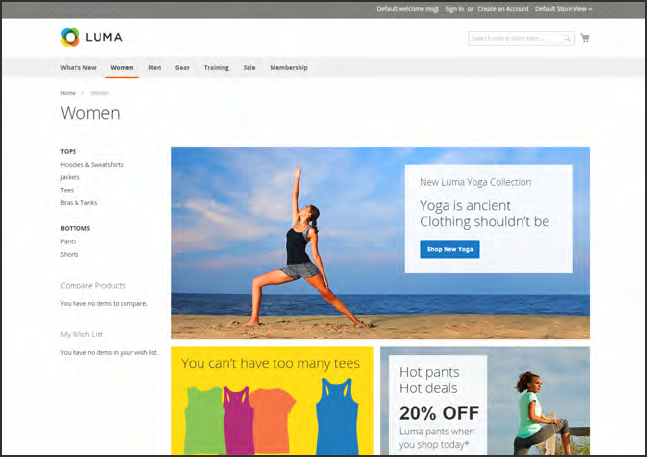The image size is (648, 457).
Task: Click the Home breadcrumb link
Action: click(68, 93)
